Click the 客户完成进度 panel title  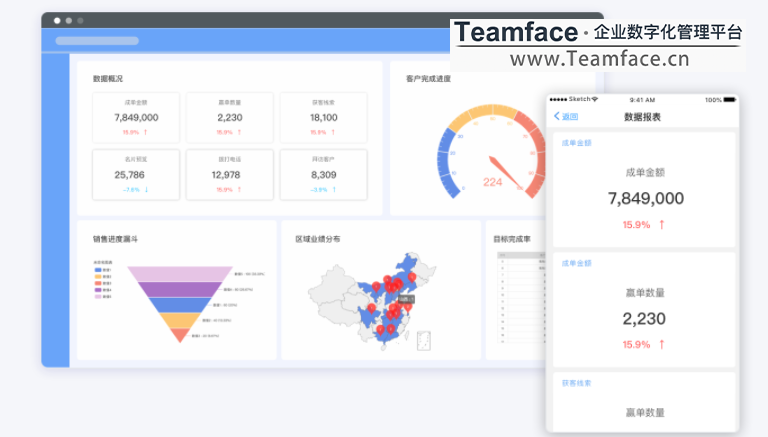(428, 78)
